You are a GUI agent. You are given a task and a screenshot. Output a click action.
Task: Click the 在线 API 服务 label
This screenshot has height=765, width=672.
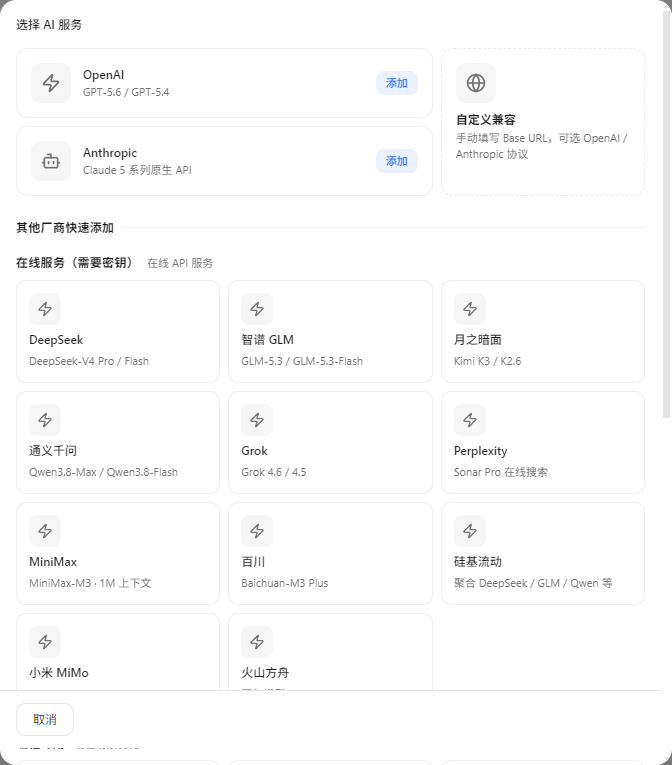pyautogui.click(x=180, y=263)
